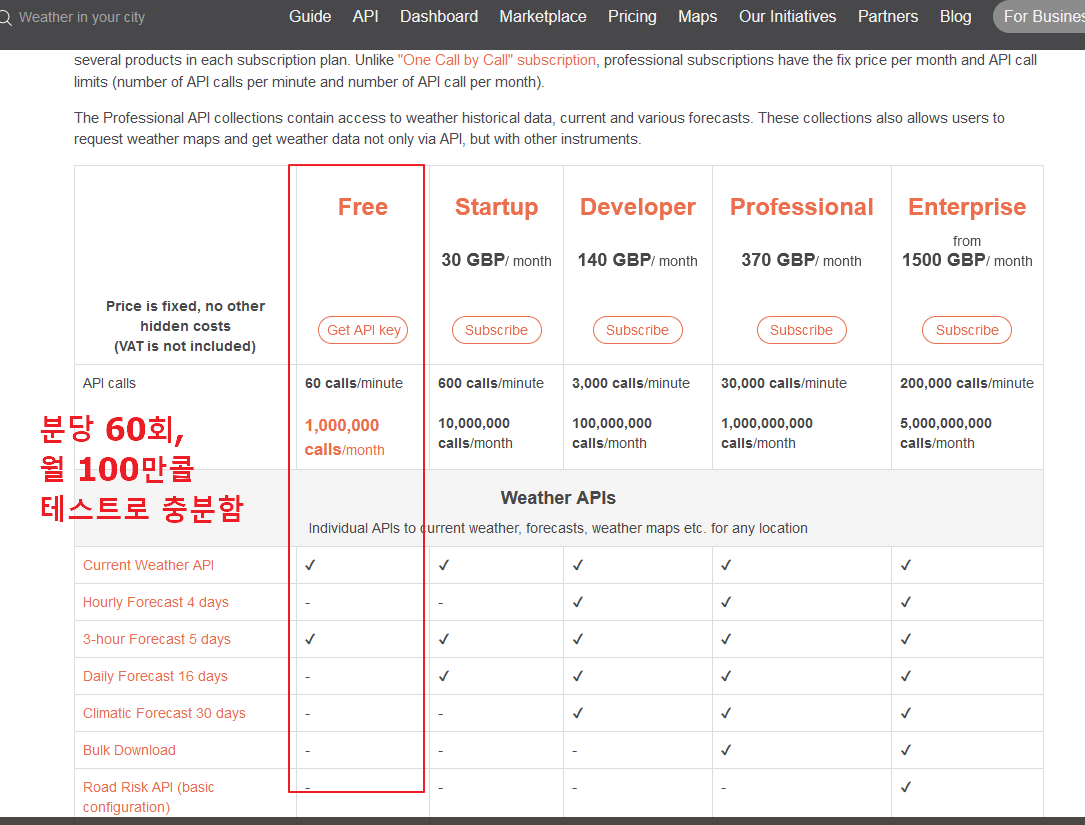Viewport: 1085px width, 825px height.
Task: Click the "1500 GBP/ month" price
Action: click(x=967, y=260)
